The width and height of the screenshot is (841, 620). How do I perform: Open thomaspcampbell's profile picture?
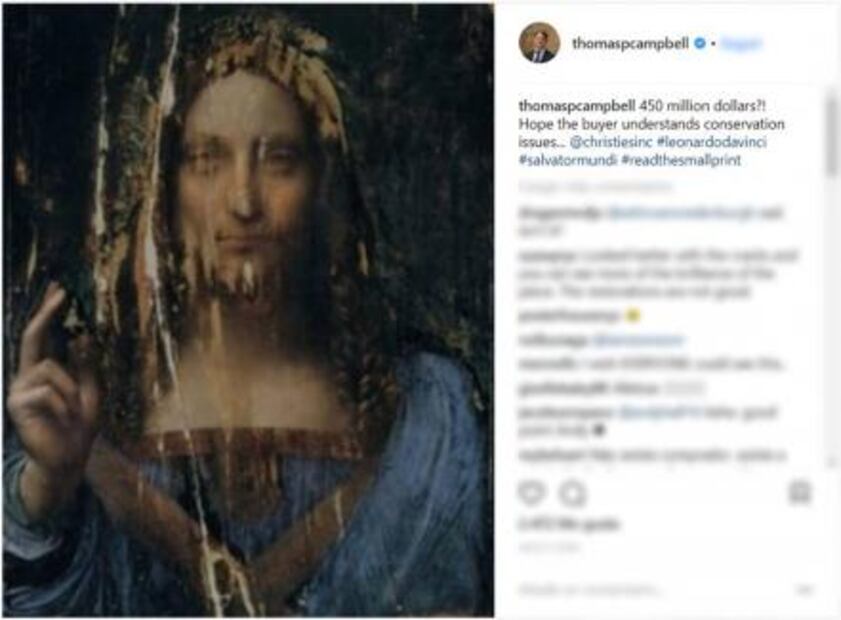539,43
